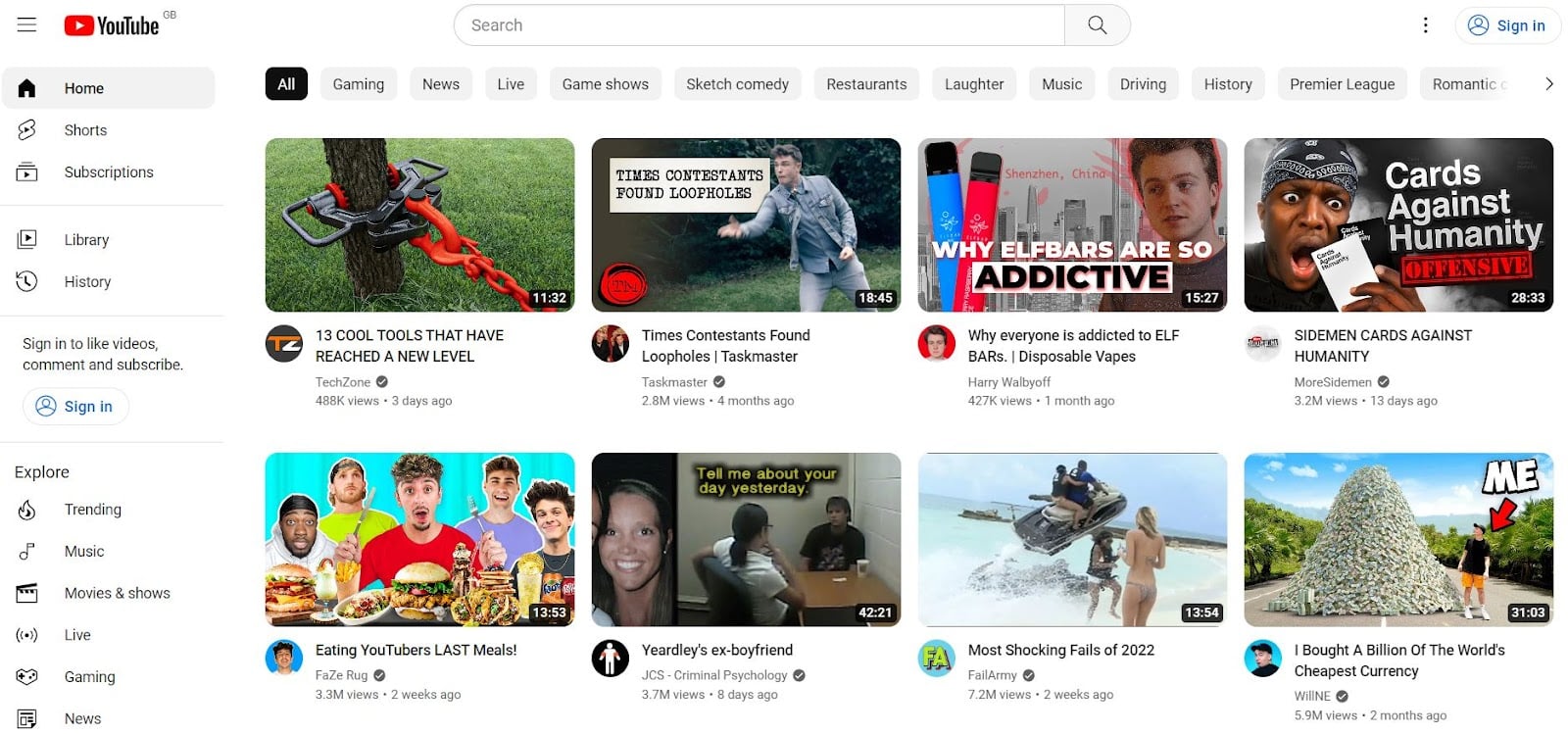Click title 'Why everyone is addicted to ELF BARs'
Image resolution: width=1568 pixels, height=734 pixels.
coord(1073,346)
